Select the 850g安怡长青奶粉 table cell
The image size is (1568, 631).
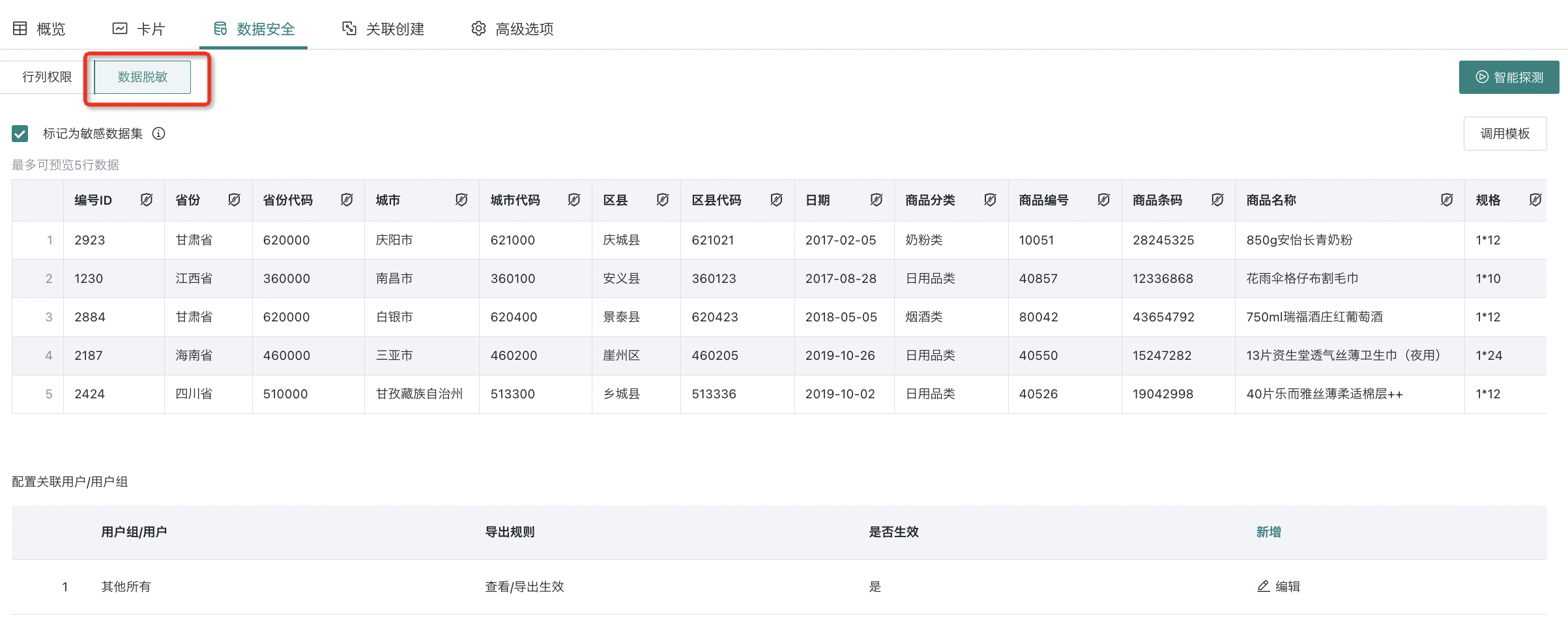(1299, 240)
